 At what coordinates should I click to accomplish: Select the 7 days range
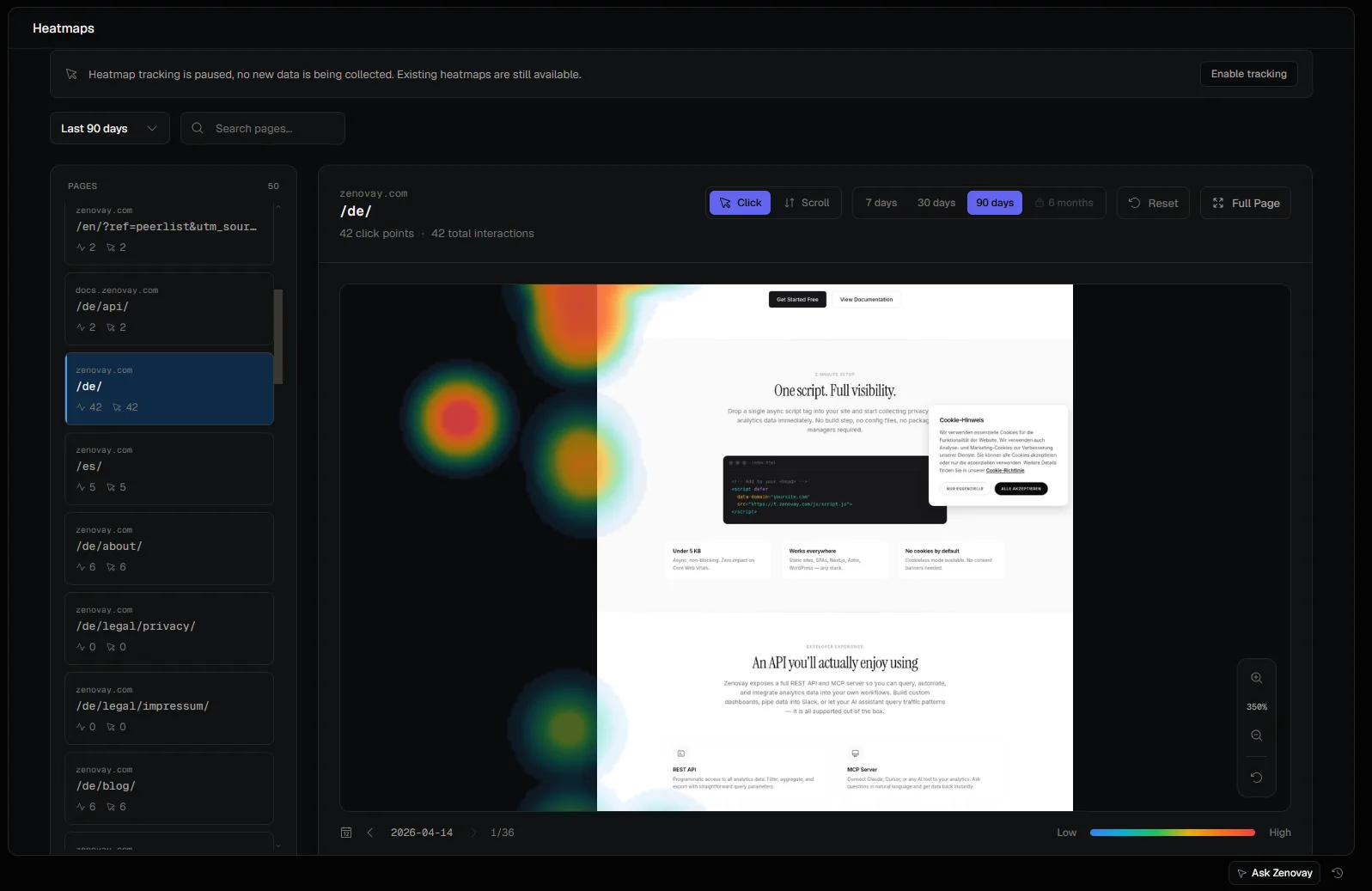881,203
